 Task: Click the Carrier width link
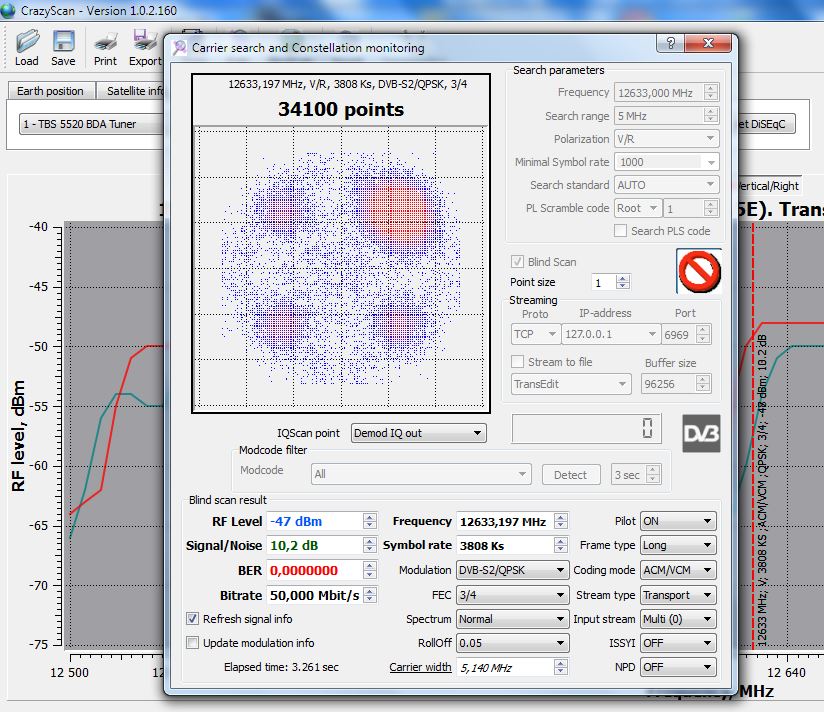point(420,667)
